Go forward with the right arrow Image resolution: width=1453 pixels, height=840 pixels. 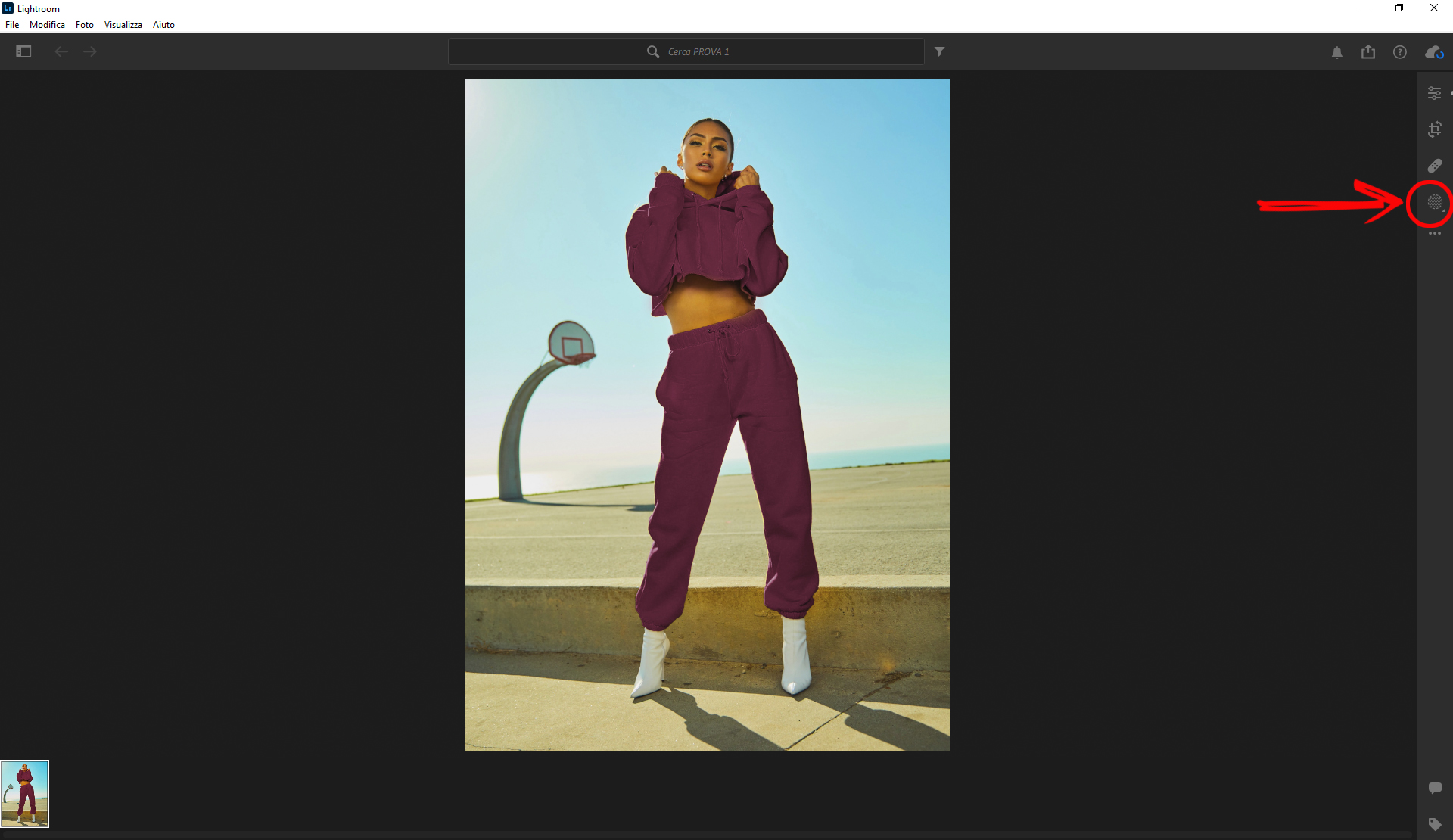tap(90, 51)
